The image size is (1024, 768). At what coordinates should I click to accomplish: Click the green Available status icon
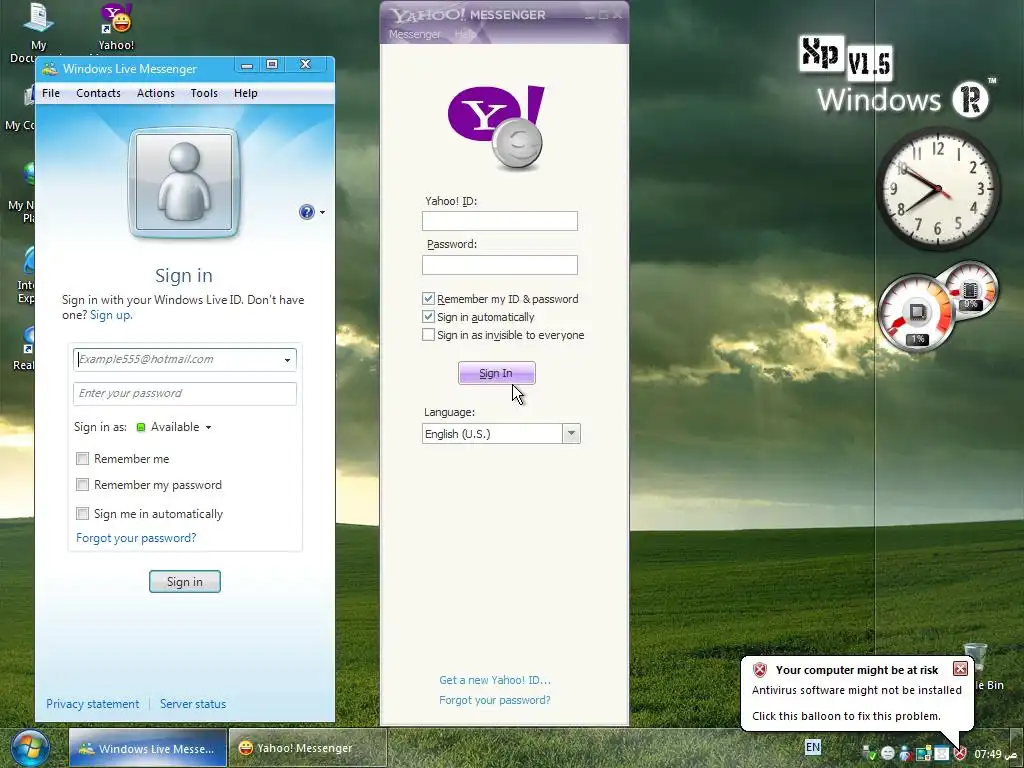click(140, 427)
